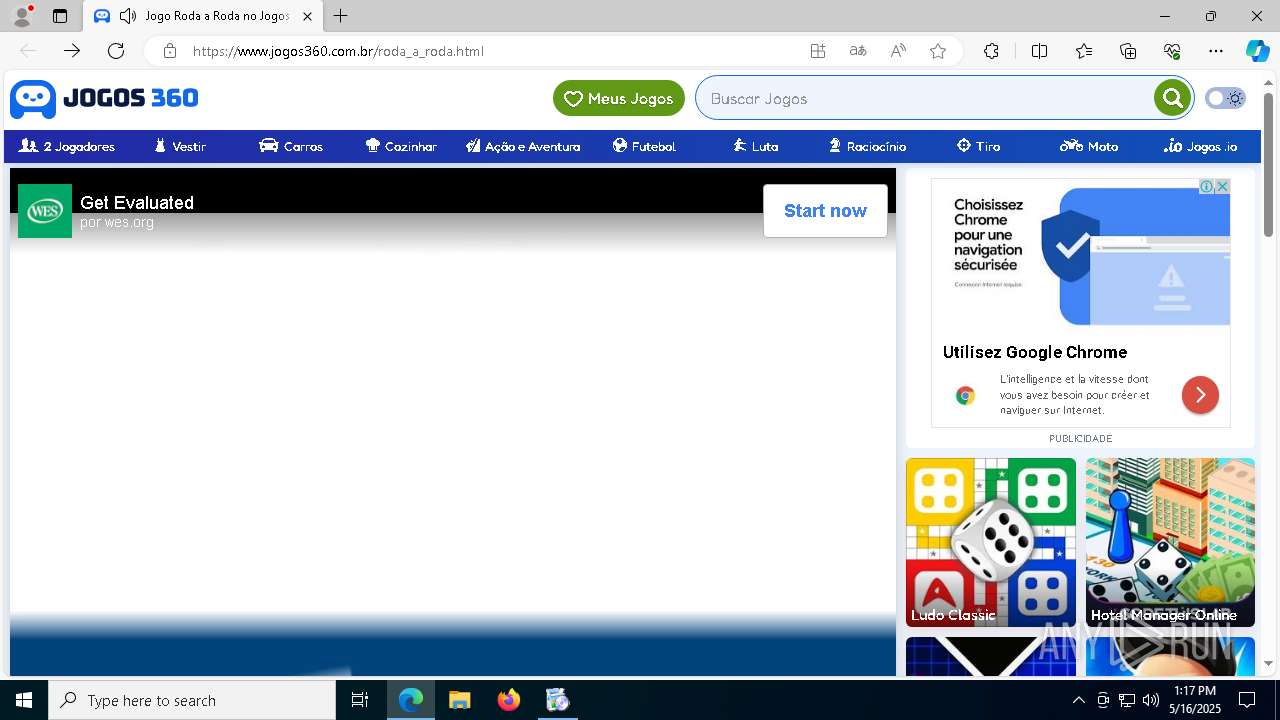Open the Favorites list
1280x720 pixels.
[x=1084, y=51]
